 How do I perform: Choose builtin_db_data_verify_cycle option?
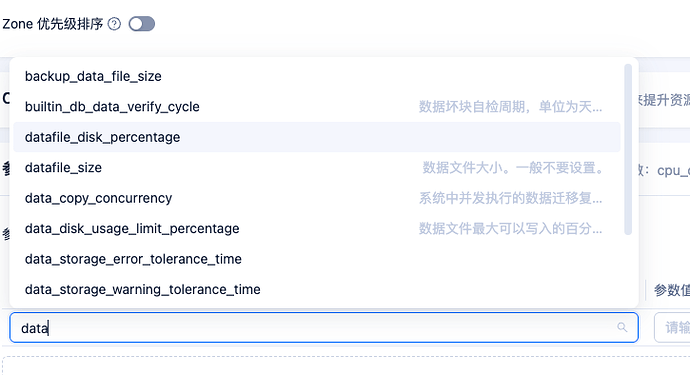point(317,107)
